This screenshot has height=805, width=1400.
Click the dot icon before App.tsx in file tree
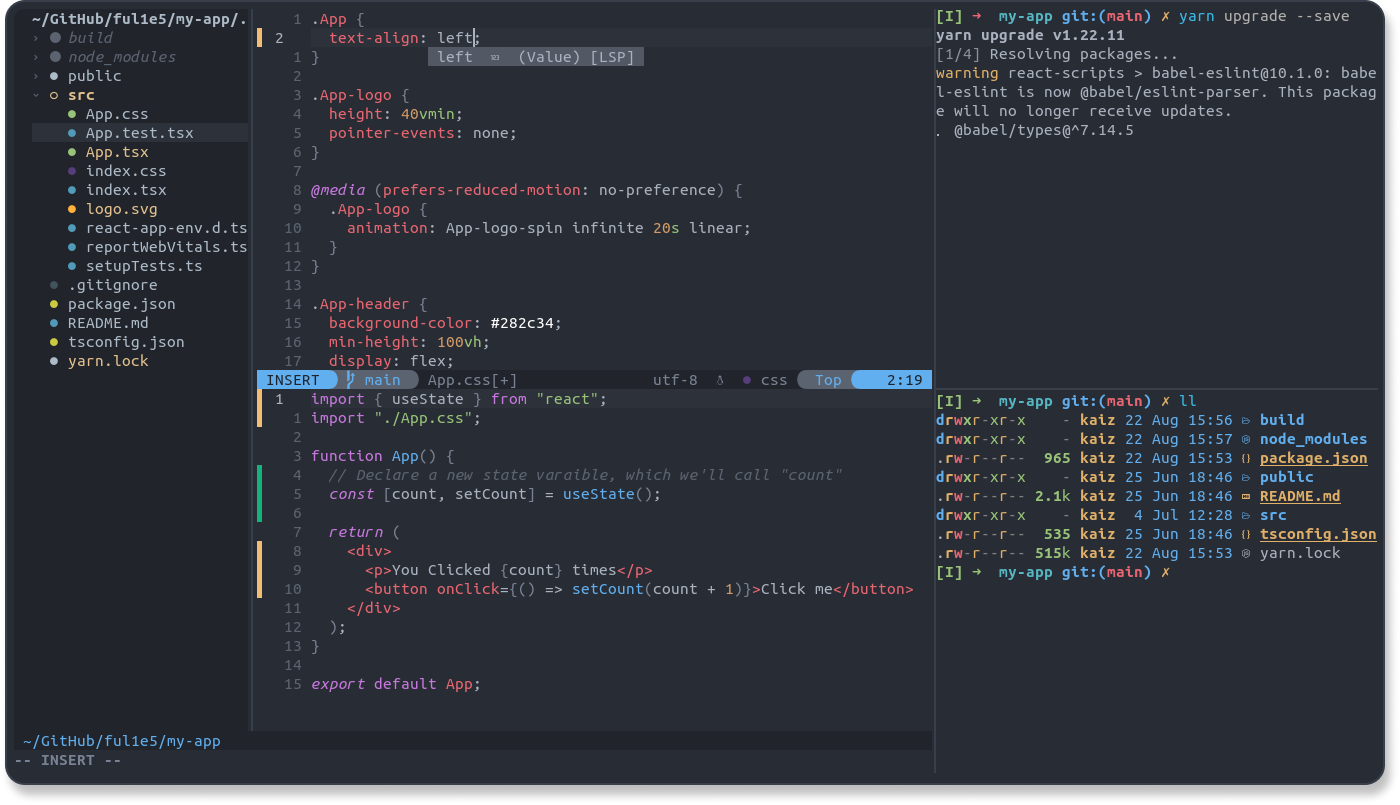pos(72,152)
